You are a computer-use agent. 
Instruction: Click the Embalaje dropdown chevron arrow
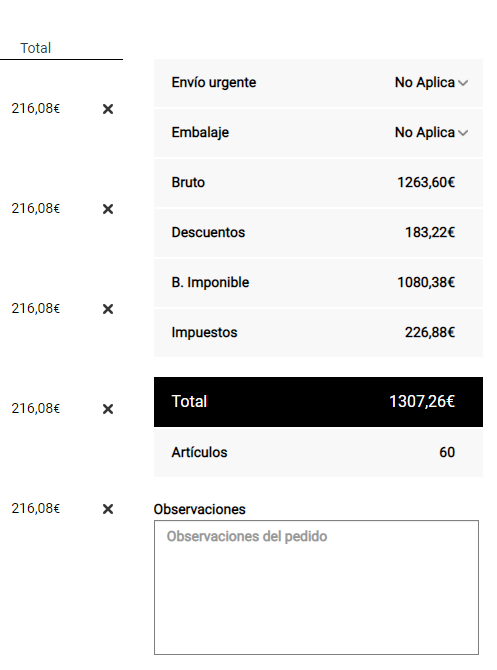(463, 133)
